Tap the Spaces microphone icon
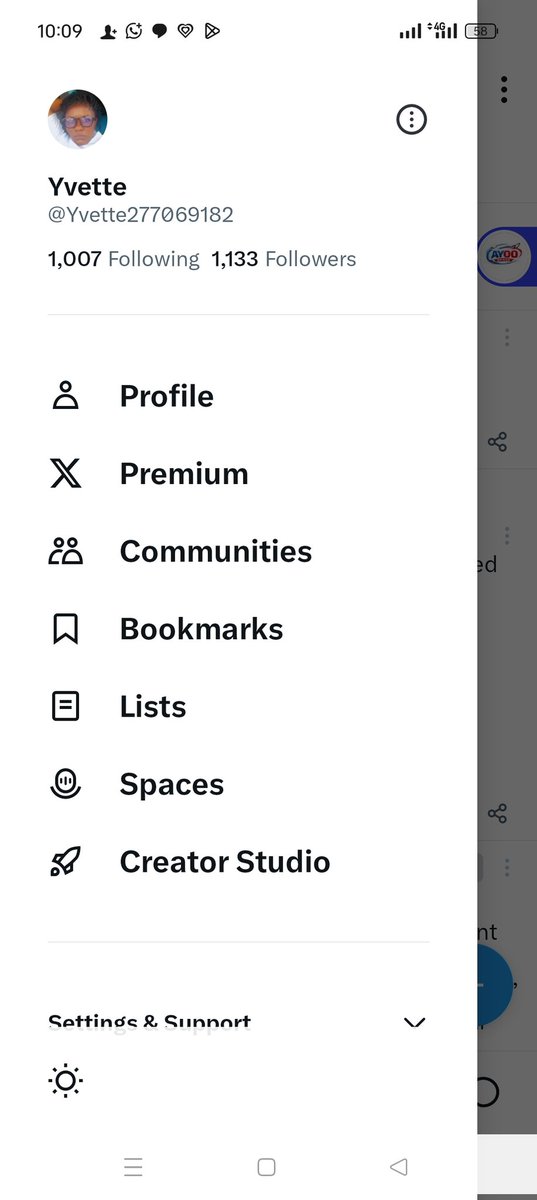537x1200 pixels. [x=65, y=784]
